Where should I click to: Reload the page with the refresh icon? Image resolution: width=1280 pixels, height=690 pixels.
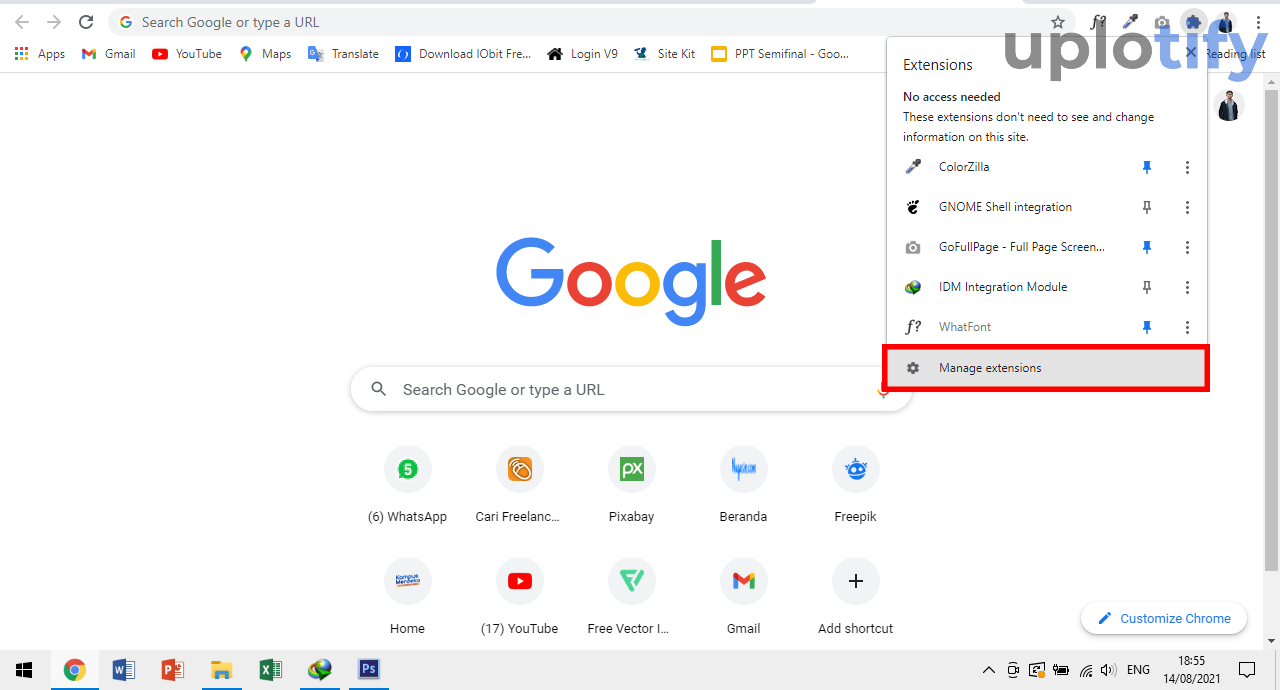pos(86,22)
